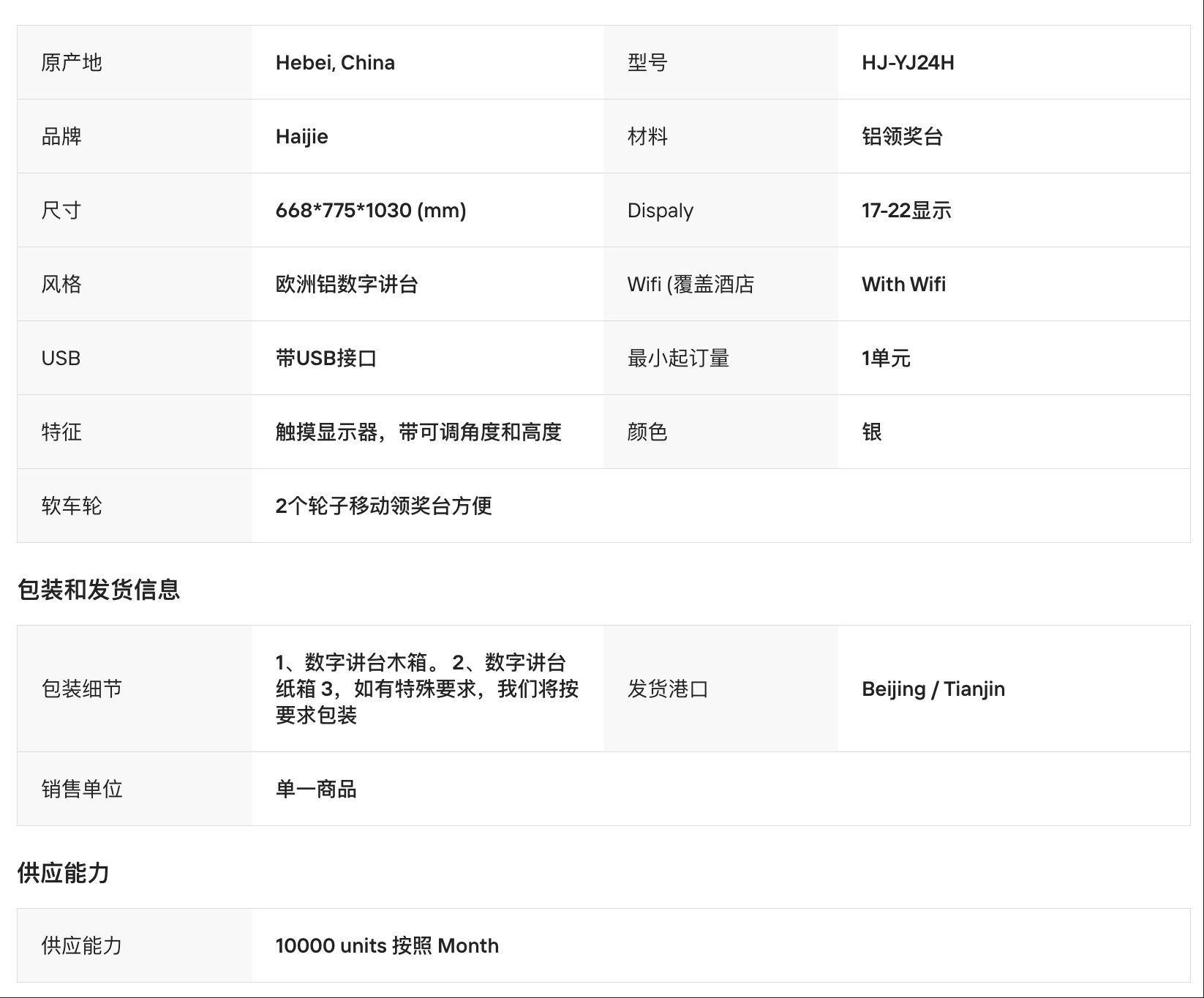Select the model number HJ-YJ24H
Viewport: 1204px width, 998px height.
click(x=908, y=63)
